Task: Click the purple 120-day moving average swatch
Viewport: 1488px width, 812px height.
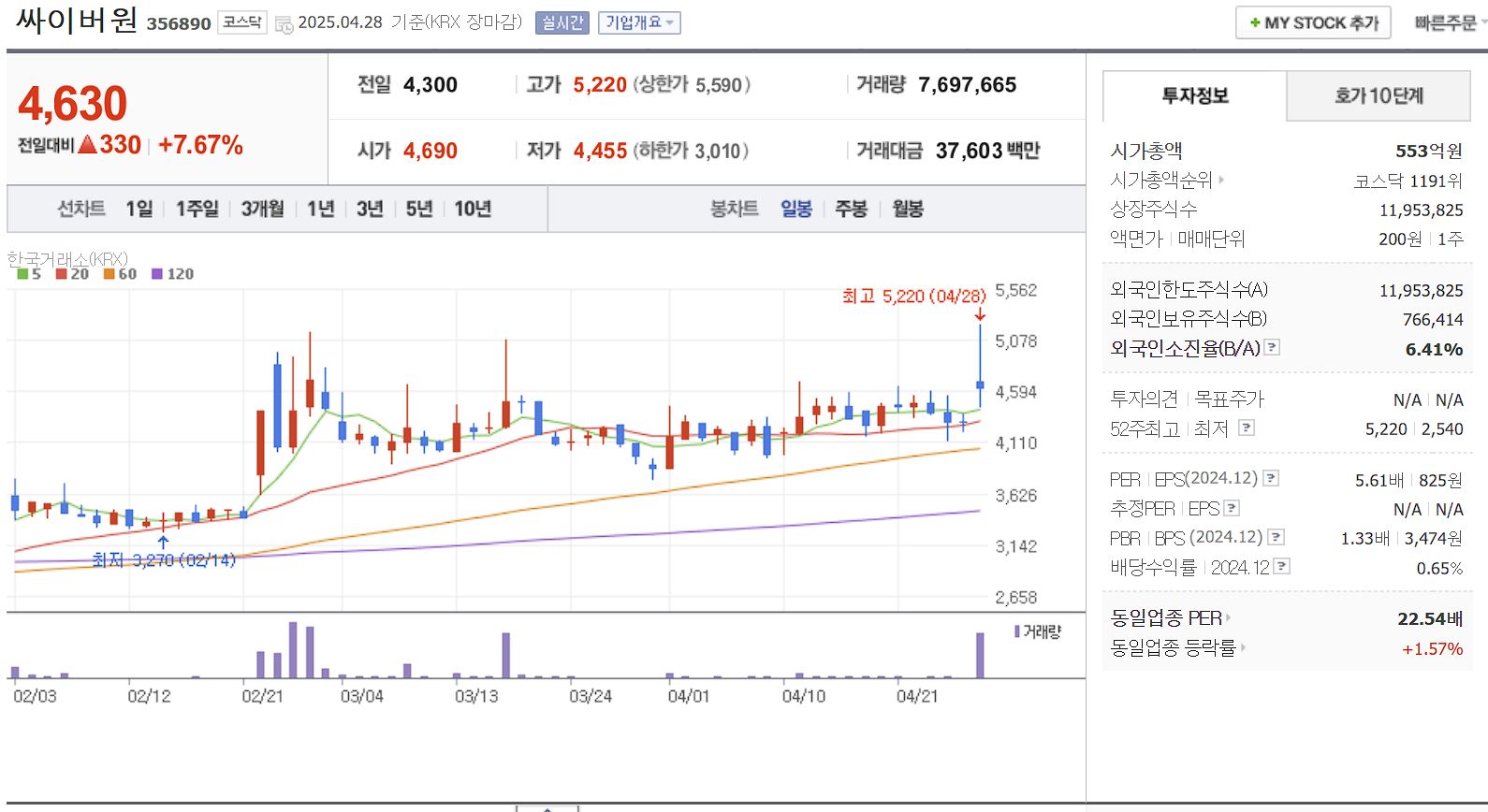Action: (x=157, y=274)
